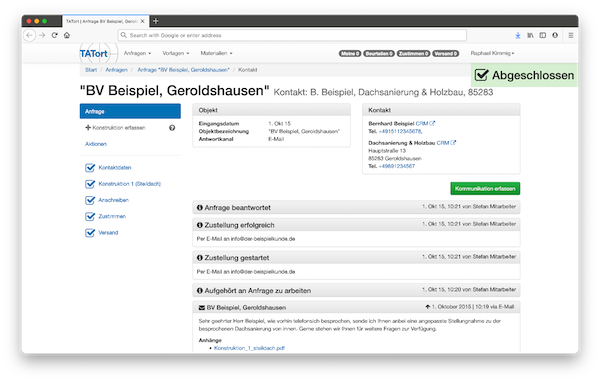Click the Antwortkanal value "E-Mail"
Image resolution: width=600 pixels, height=382 pixels.
pyautogui.click(x=276, y=139)
